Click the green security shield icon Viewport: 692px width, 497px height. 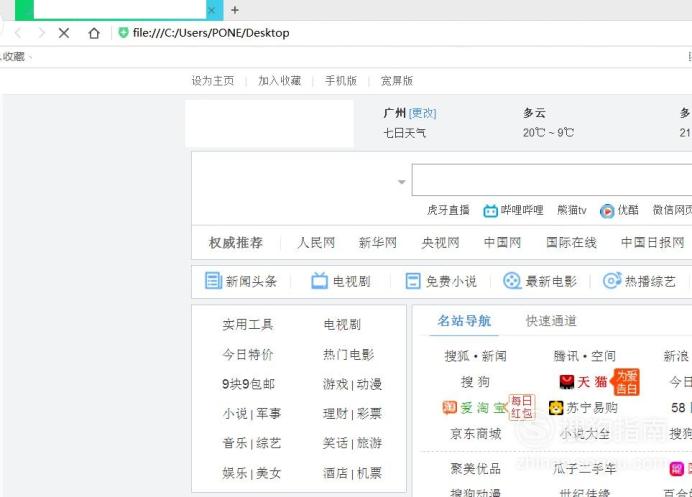coord(124,33)
